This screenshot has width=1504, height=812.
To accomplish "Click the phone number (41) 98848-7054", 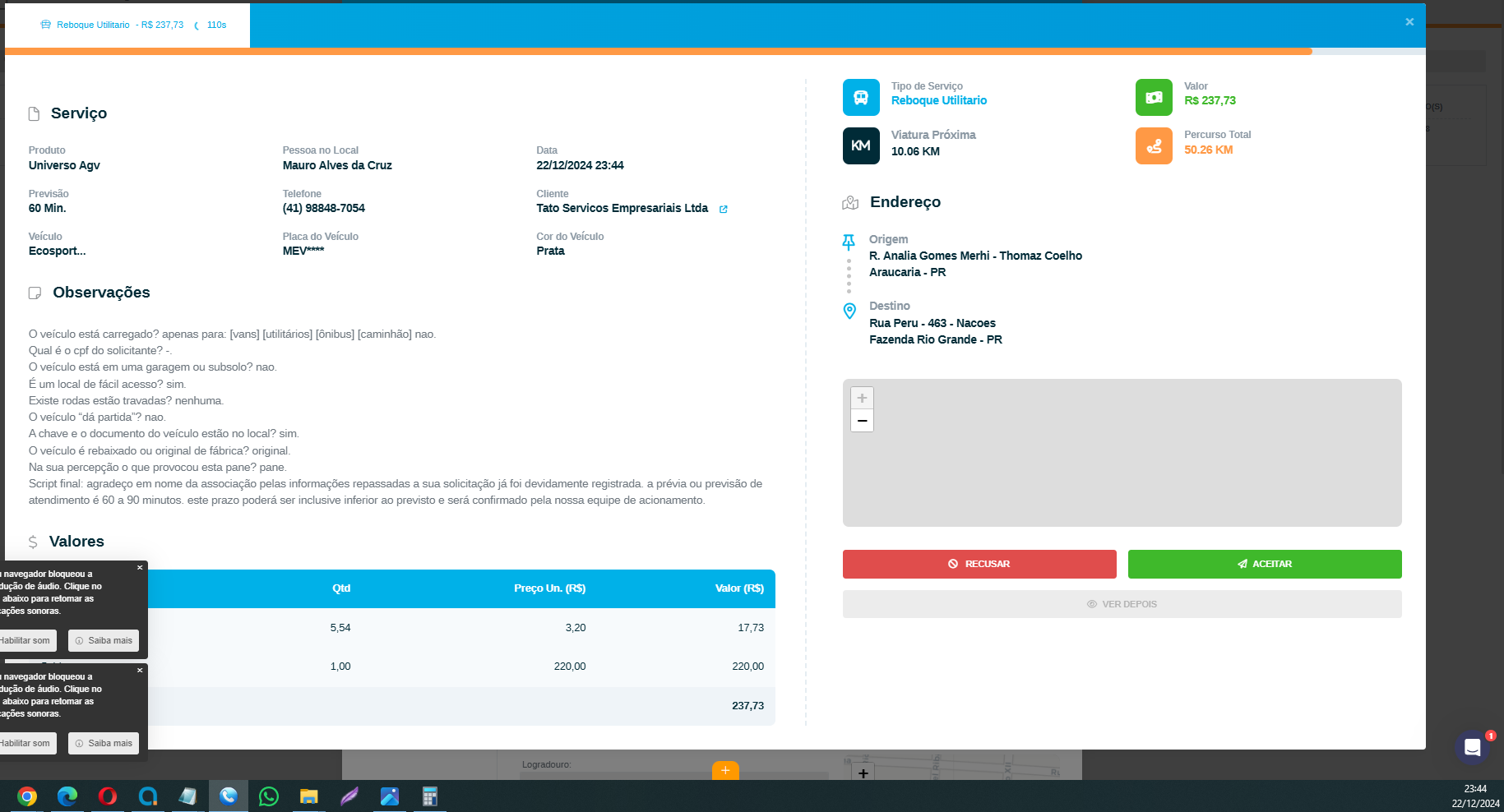I will [x=324, y=209].
